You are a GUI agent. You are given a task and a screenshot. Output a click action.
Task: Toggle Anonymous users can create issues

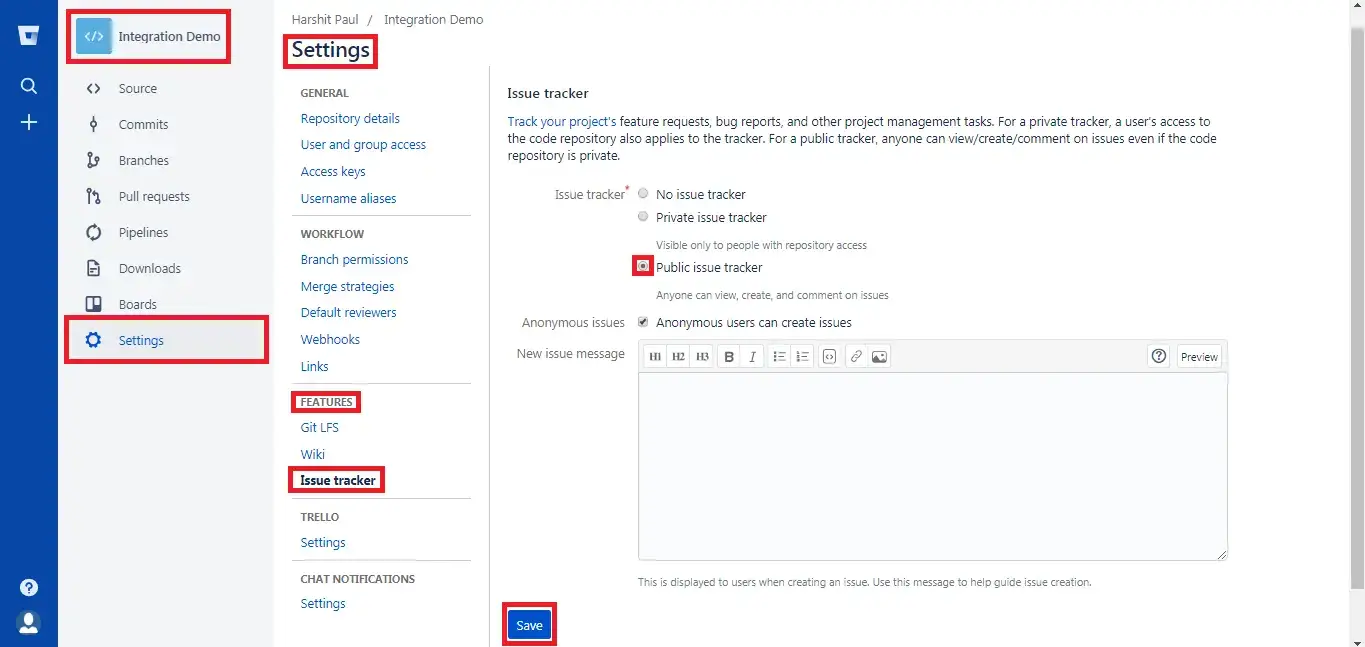pyautogui.click(x=643, y=322)
